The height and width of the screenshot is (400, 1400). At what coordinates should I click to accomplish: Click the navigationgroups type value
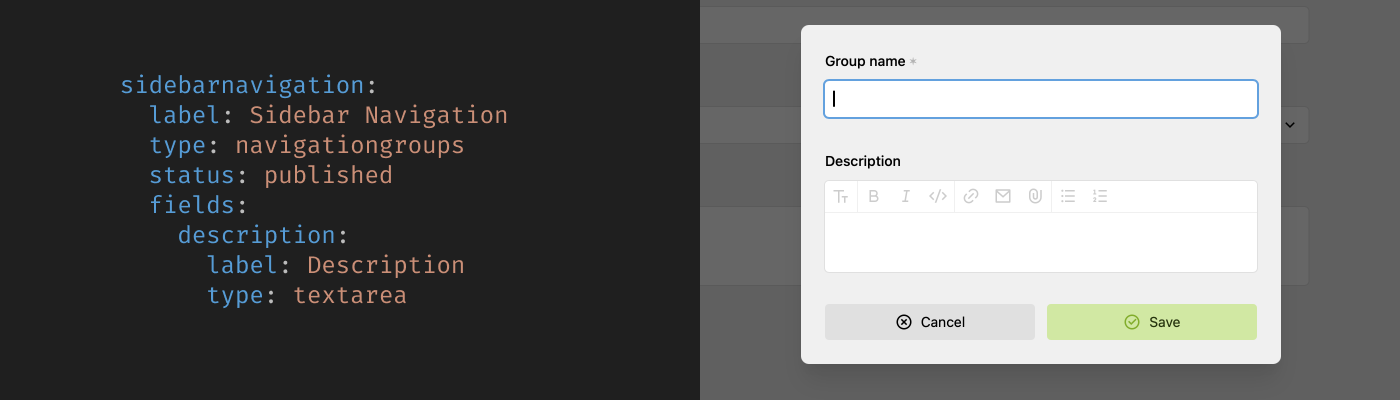[349, 145]
